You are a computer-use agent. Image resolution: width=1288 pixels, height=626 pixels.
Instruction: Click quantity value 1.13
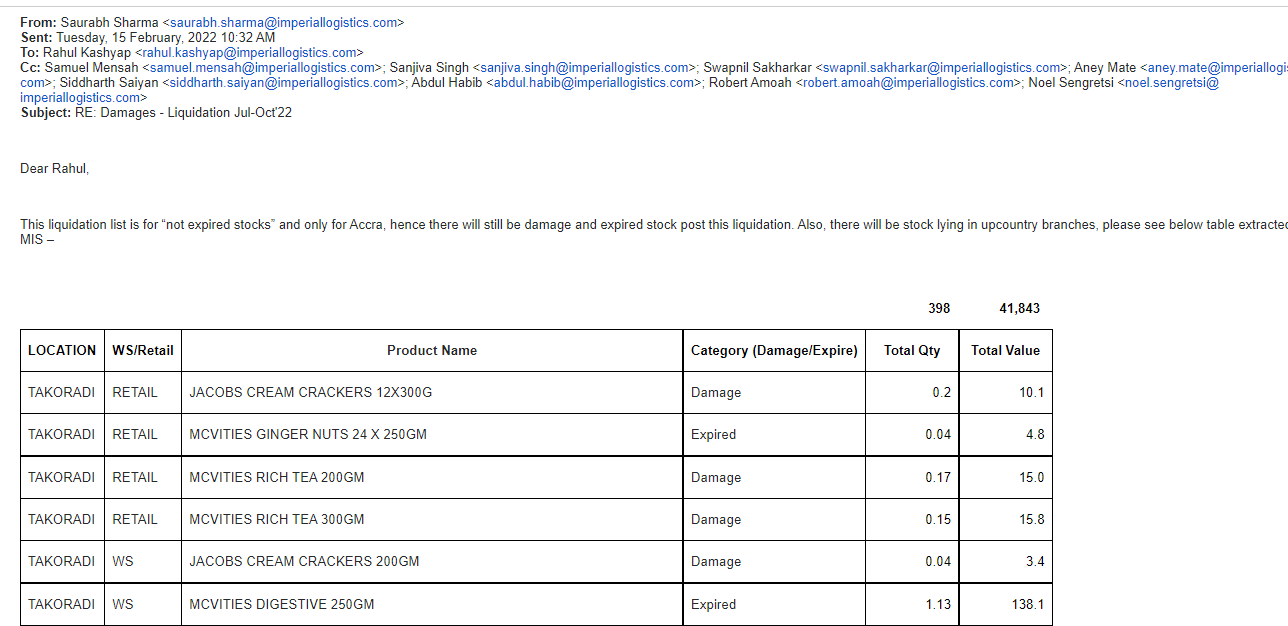point(912,605)
